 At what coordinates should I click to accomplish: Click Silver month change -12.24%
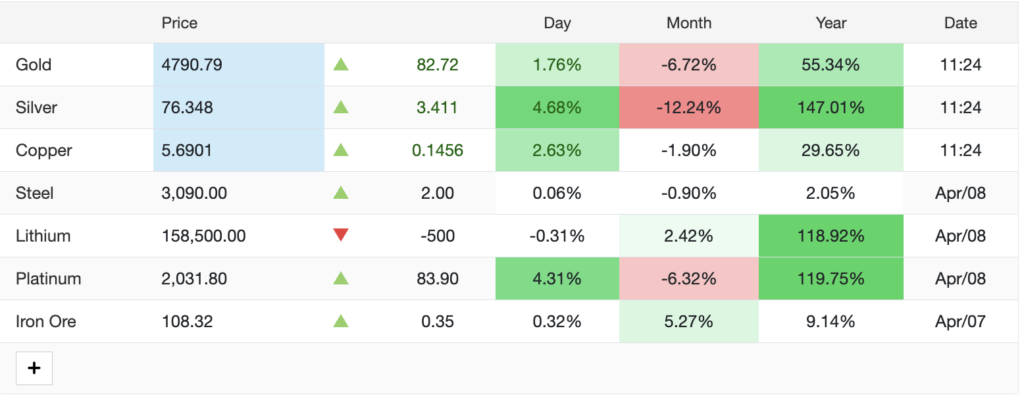tap(689, 108)
